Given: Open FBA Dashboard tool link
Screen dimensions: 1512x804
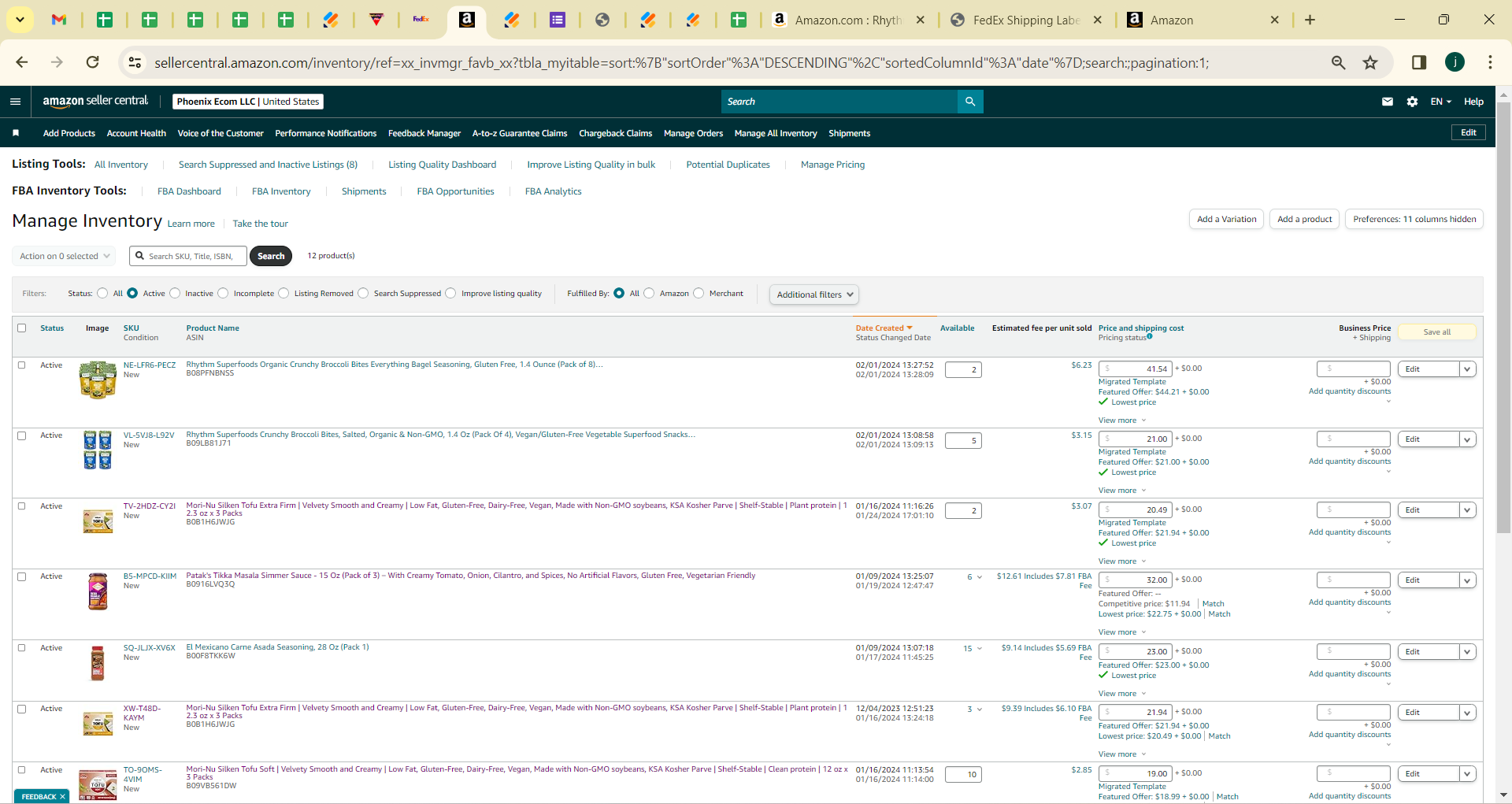Looking at the screenshot, I should click(189, 191).
